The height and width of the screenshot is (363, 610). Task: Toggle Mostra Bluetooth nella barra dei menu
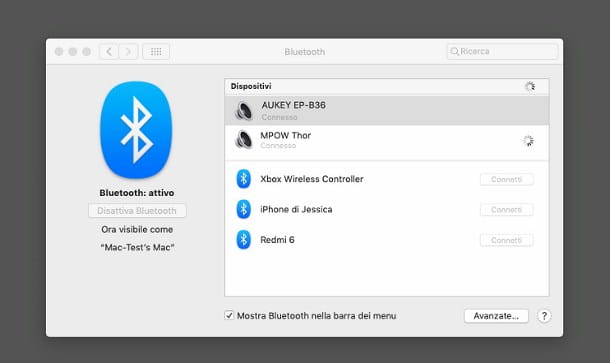pyautogui.click(x=229, y=316)
